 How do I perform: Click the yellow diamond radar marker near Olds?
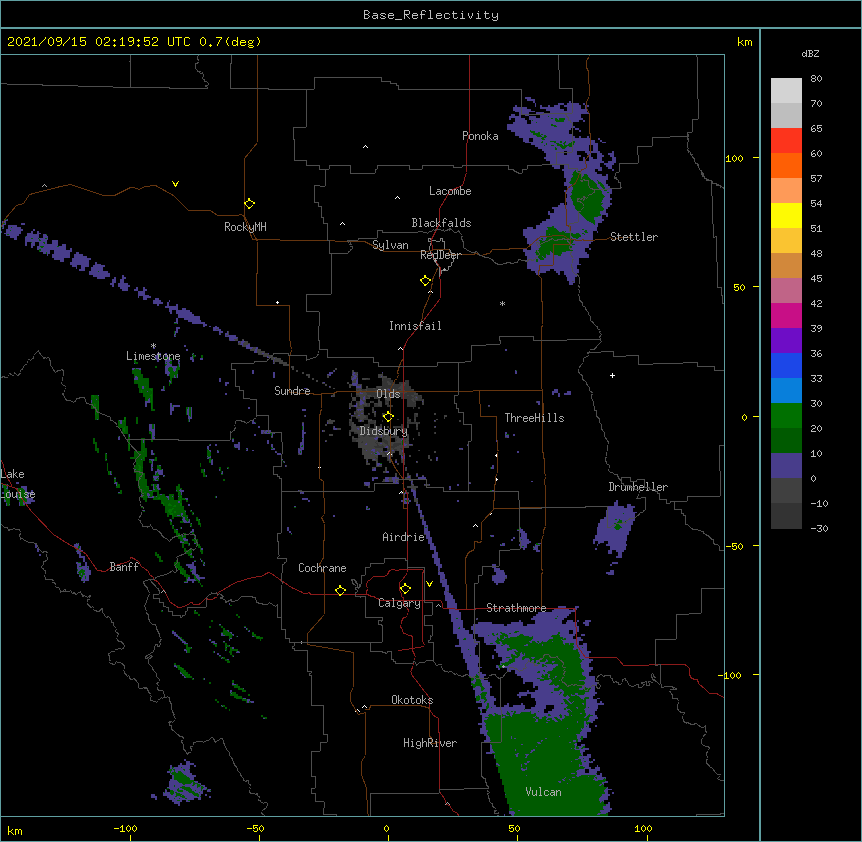388,416
